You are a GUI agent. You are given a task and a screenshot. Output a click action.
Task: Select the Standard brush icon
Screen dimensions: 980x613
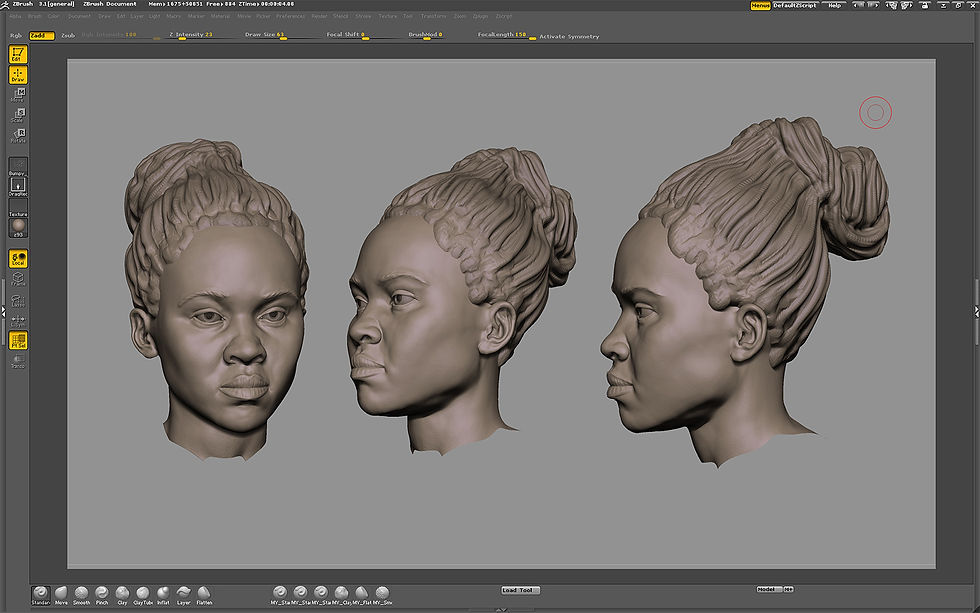tap(40, 593)
